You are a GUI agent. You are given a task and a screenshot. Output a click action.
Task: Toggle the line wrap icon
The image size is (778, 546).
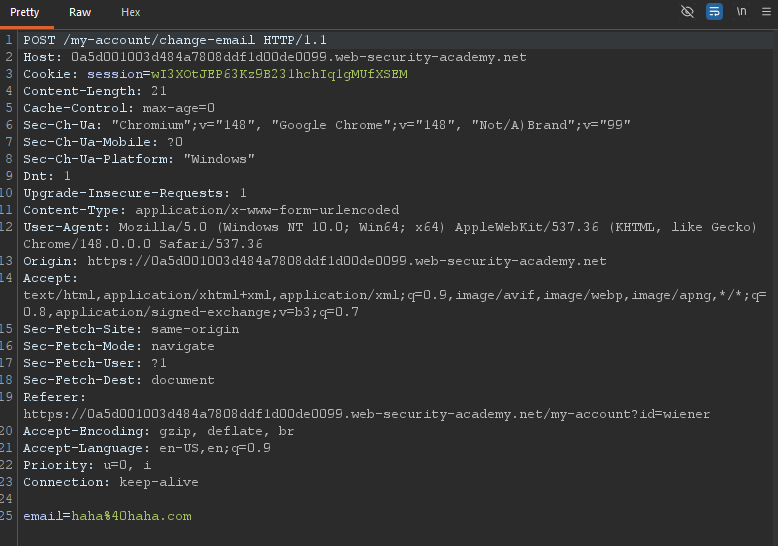tap(714, 11)
